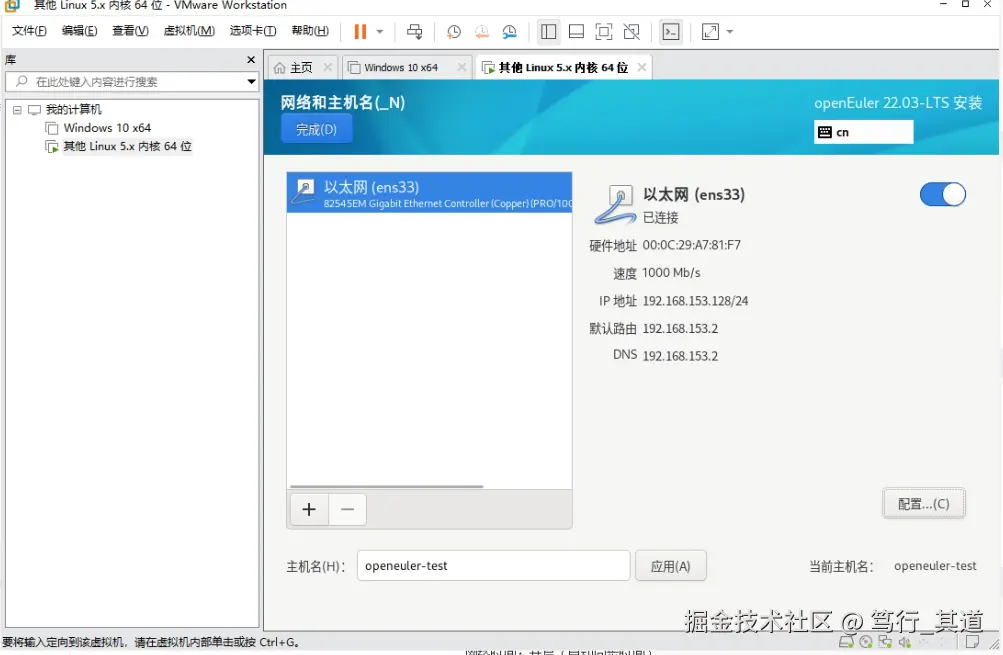Open the snapshot manager icon
This screenshot has height=655, width=1003.
click(x=509, y=31)
